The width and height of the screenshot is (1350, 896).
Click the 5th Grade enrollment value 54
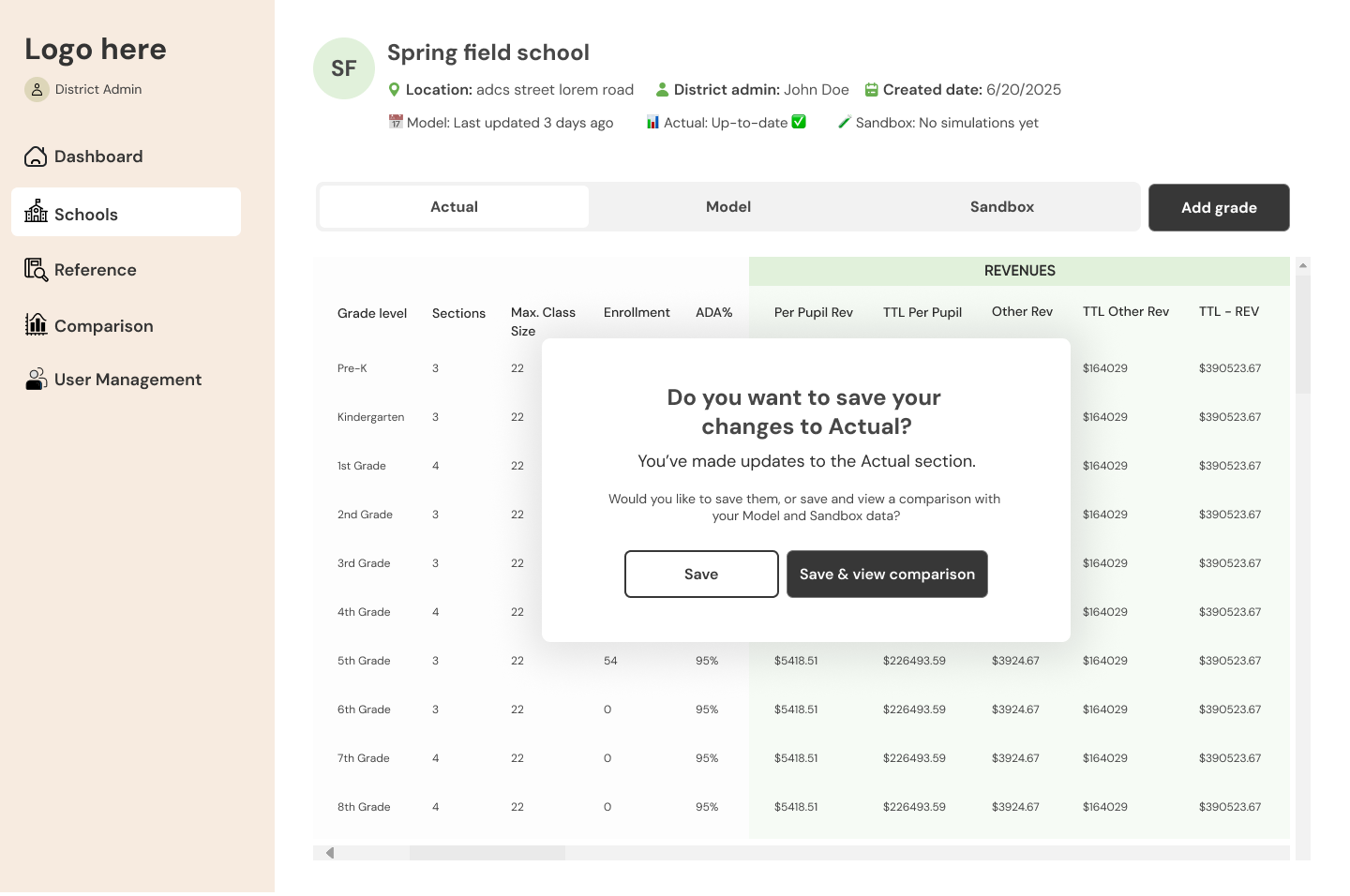610,661
